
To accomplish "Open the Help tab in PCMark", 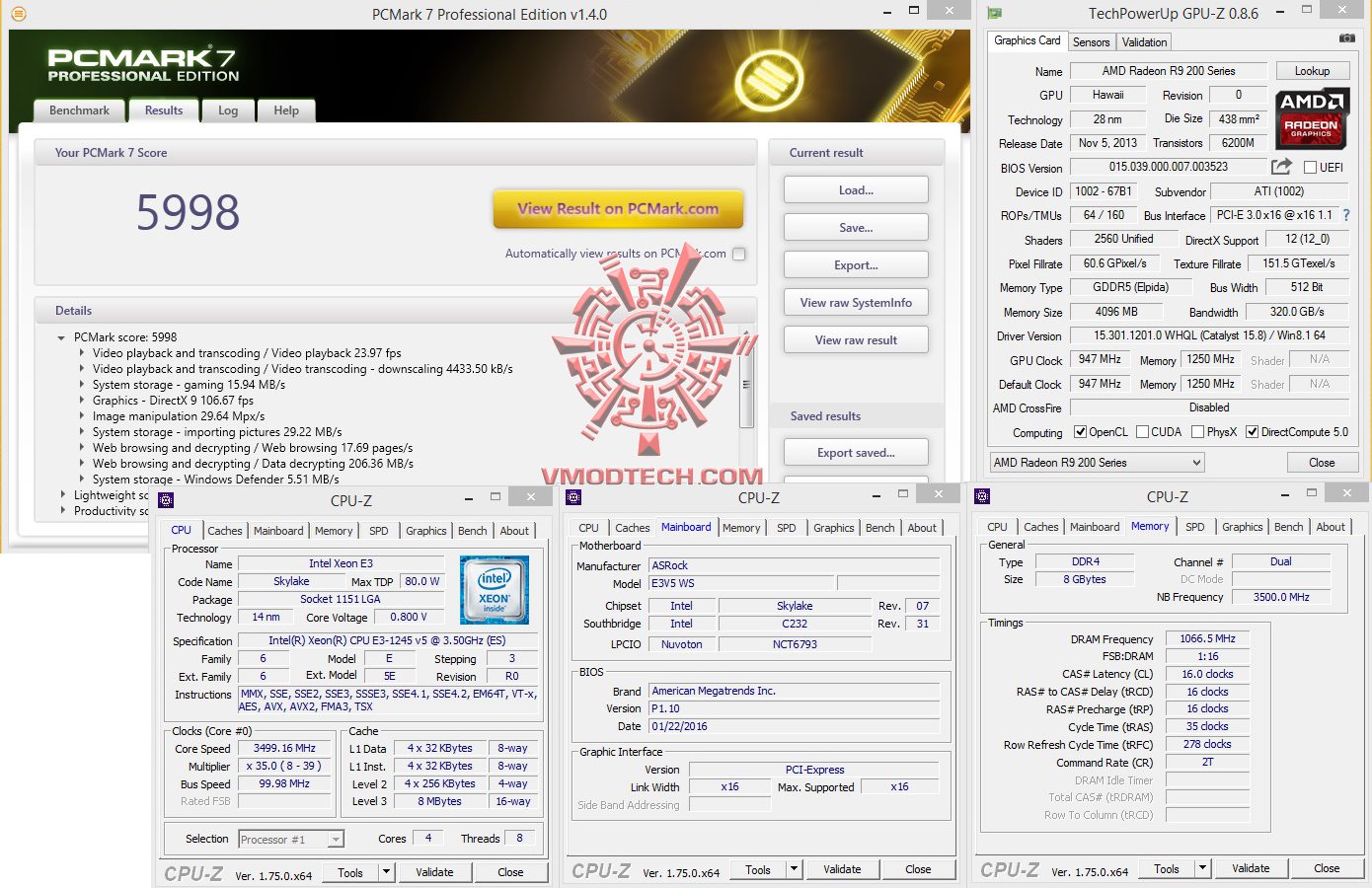I will pos(286,111).
